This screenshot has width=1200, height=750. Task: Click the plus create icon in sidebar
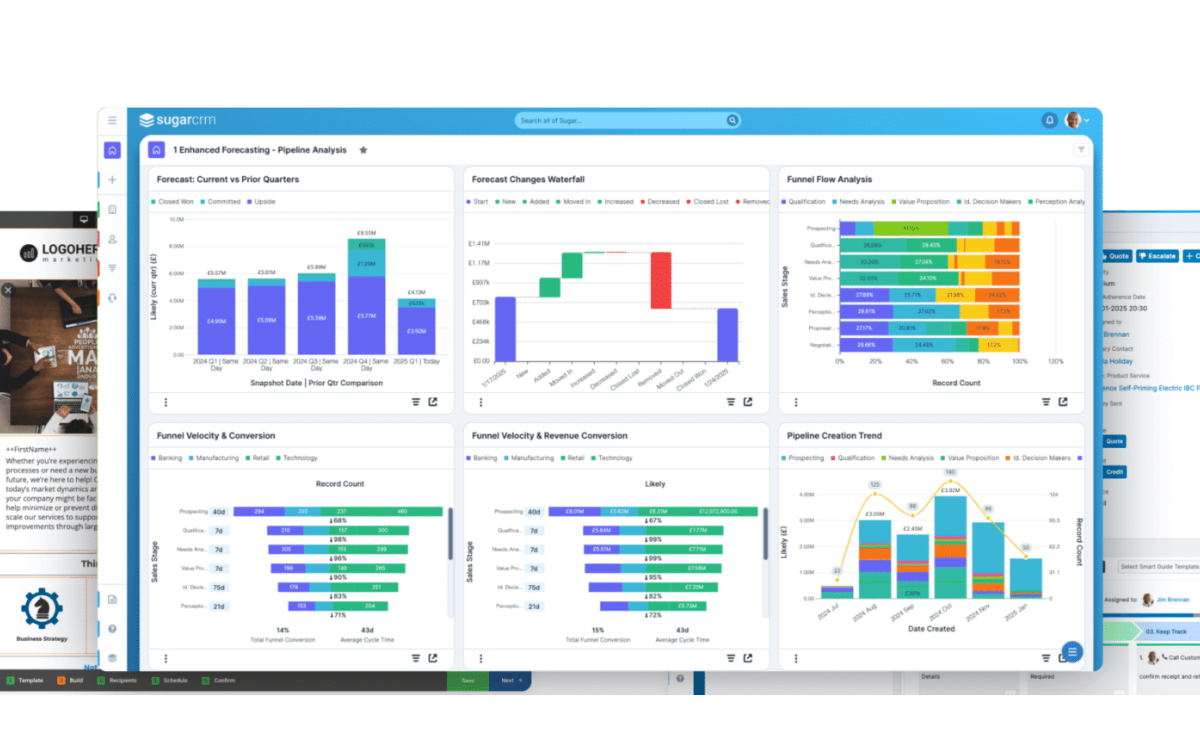[112, 180]
